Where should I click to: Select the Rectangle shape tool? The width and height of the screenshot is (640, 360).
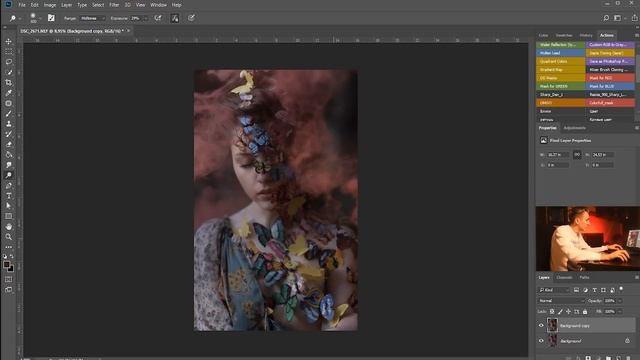(x=9, y=216)
